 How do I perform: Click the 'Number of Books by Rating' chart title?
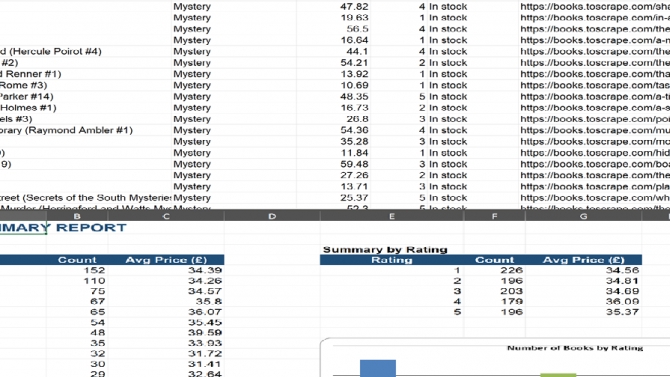pyautogui.click(x=575, y=348)
